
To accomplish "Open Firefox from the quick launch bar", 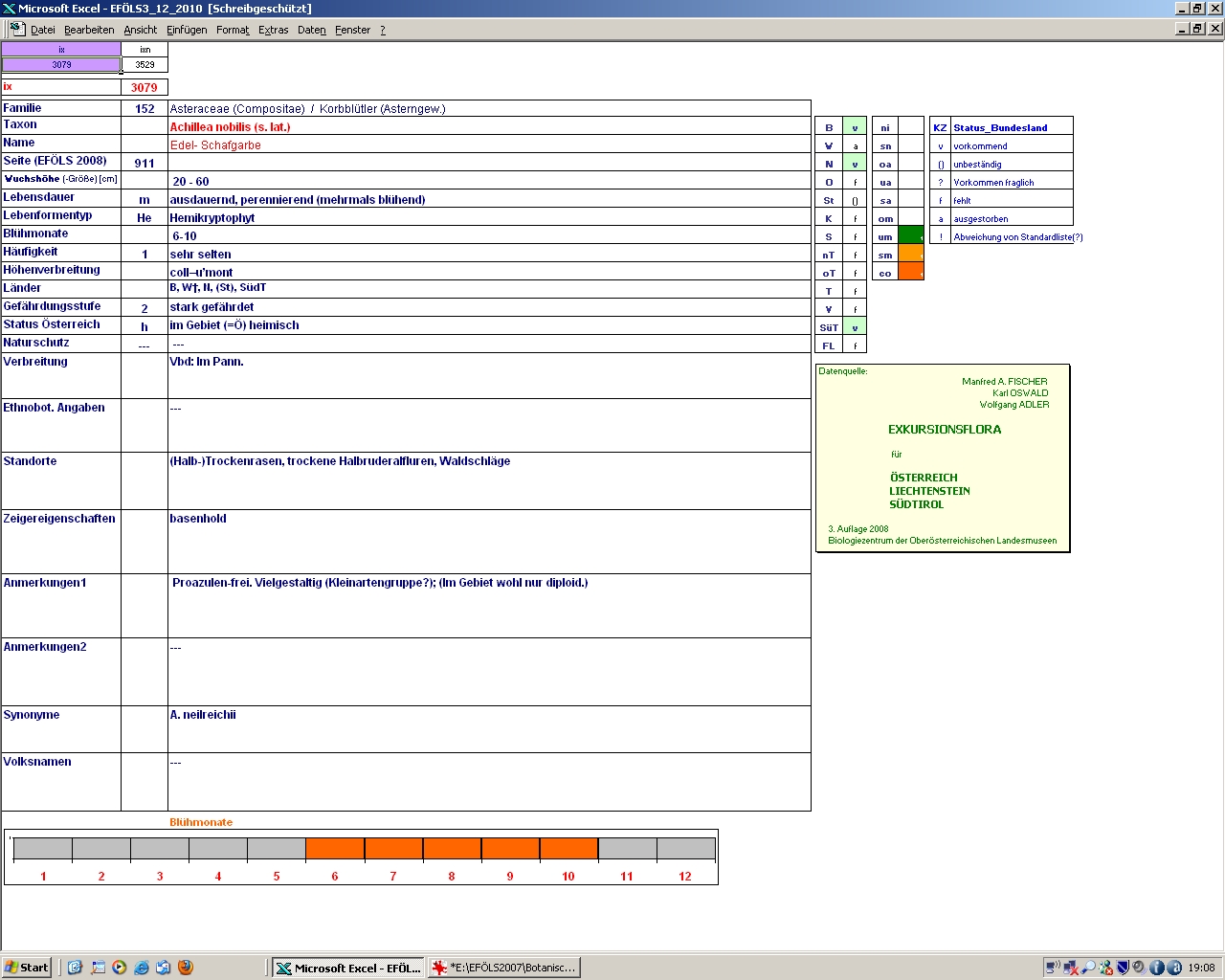I will pos(186,968).
